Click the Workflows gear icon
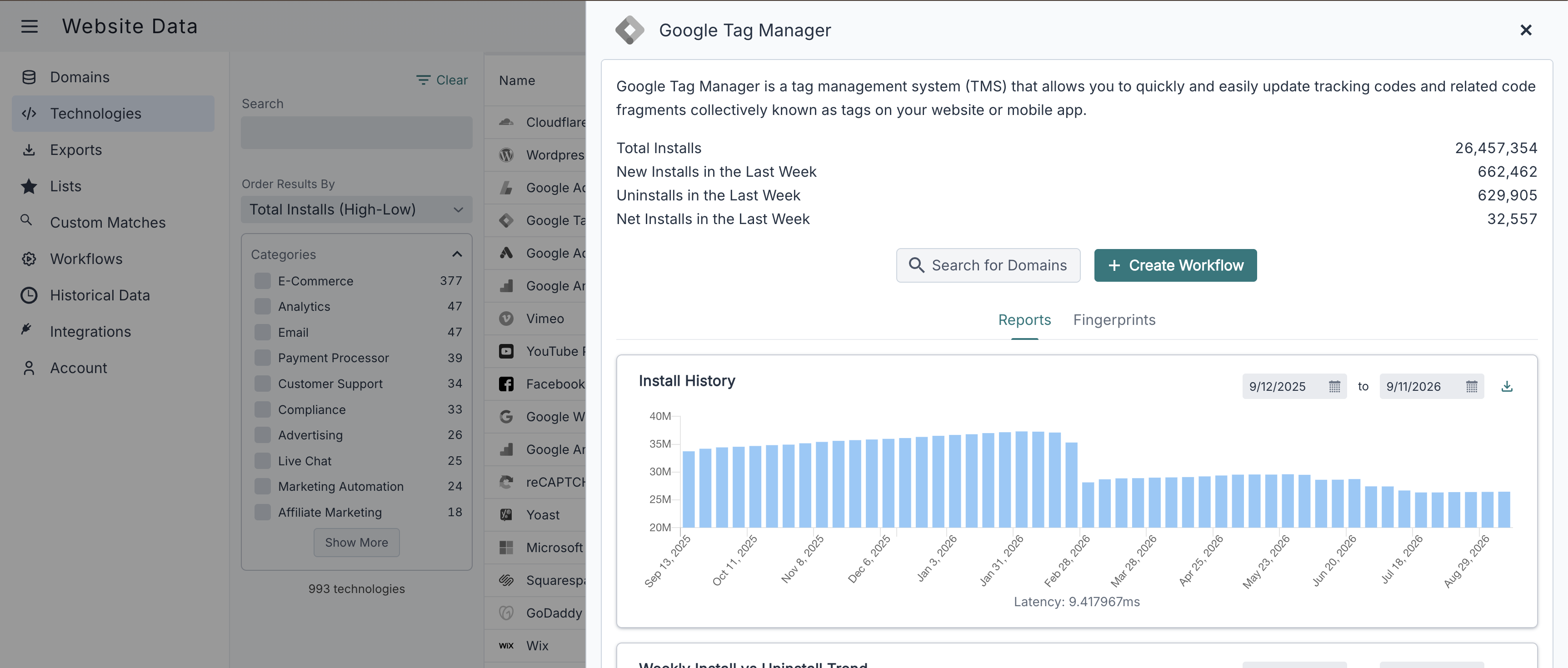1568x668 pixels. (29, 259)
